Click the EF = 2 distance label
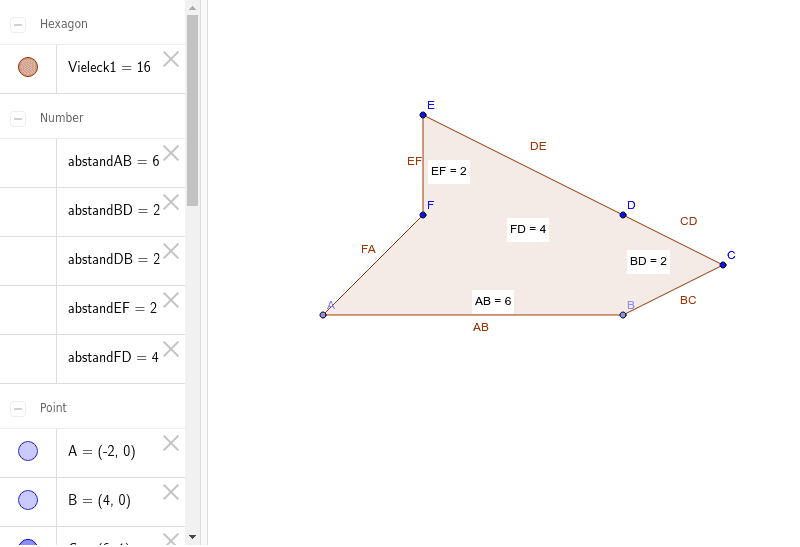 [x=448, y=171]
